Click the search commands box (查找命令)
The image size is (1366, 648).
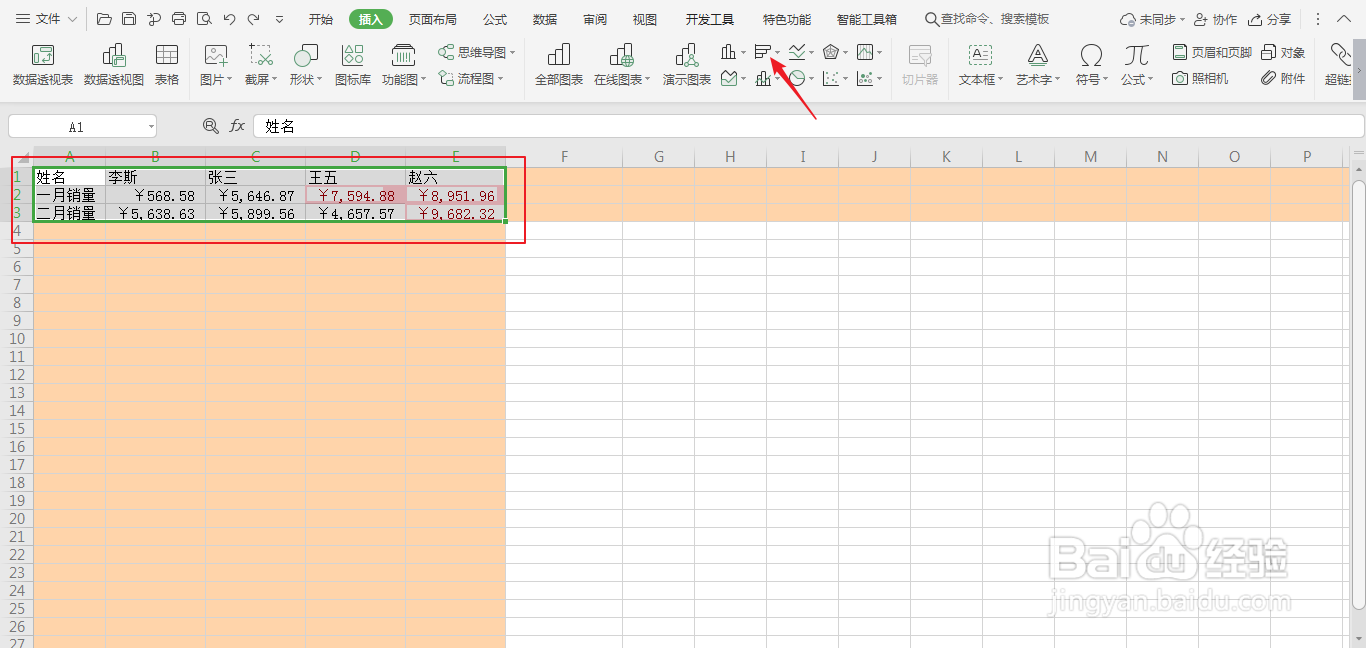pos(987,19)
